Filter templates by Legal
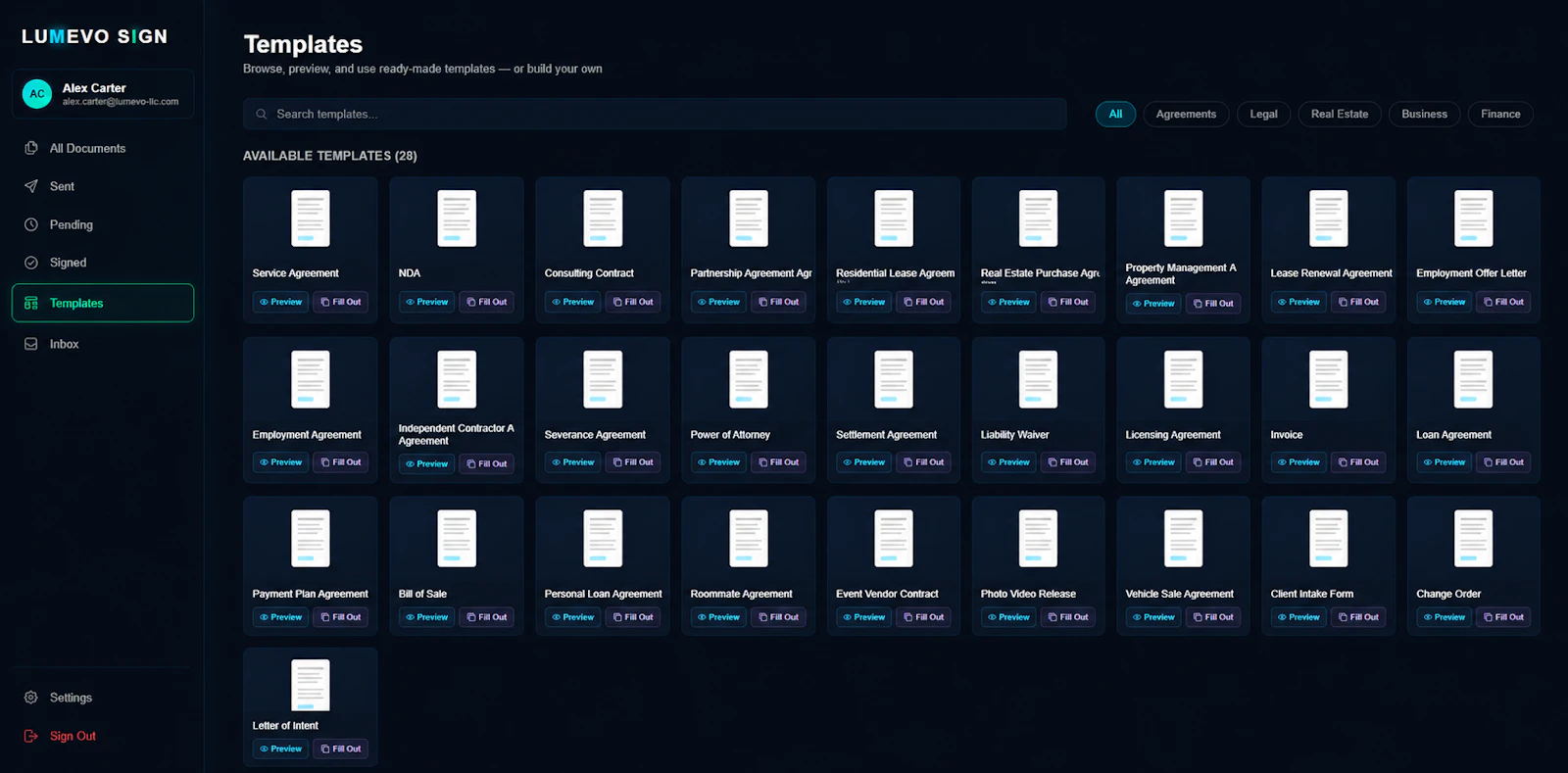Image resolution: width=1568 pixels, height=773 pixels. 1264,114
